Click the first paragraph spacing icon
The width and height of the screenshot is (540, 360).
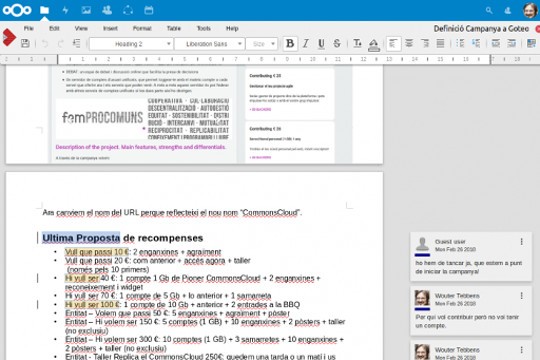pyautogui.click(x=496, y=43)
